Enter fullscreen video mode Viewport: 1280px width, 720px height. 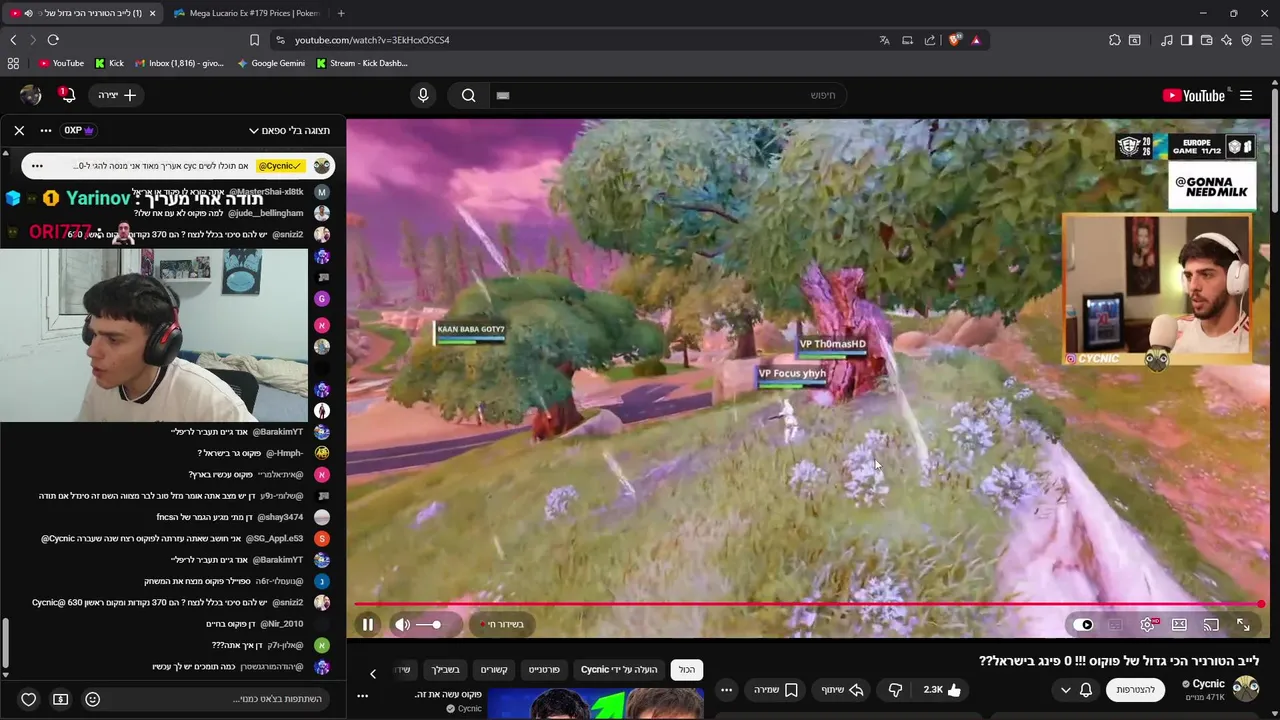(x=1243, y=625)
